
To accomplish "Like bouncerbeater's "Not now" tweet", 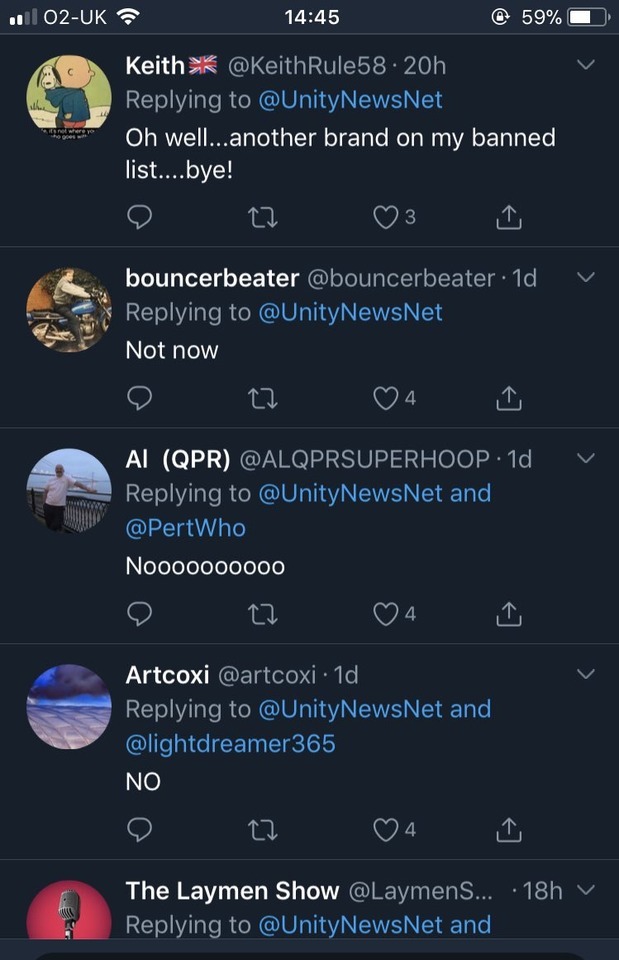I will (x=386, y=398).
